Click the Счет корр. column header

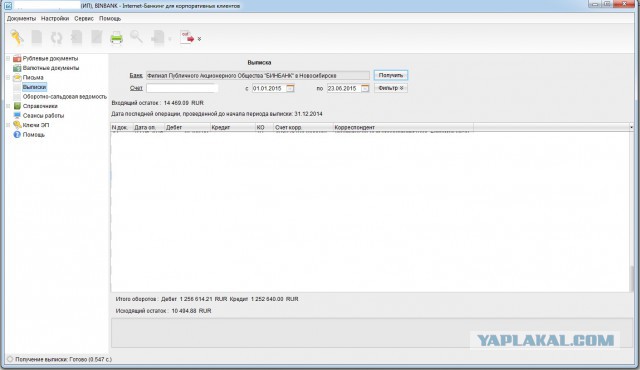click(x=303, y=128)
